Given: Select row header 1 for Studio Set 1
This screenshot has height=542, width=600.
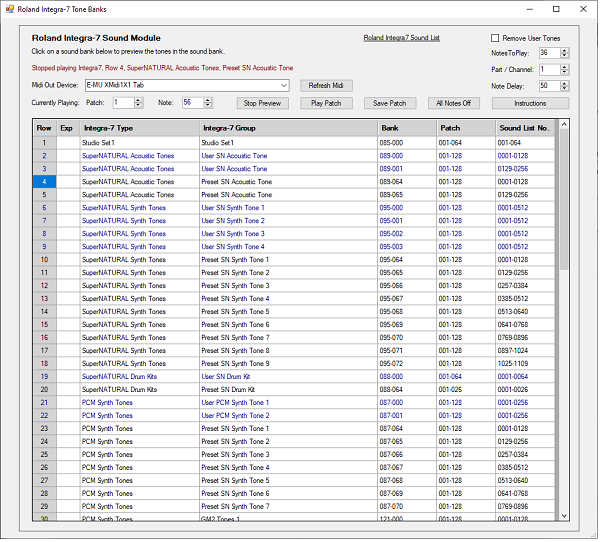Looking at the screenshot, I should tap(44, 143).
